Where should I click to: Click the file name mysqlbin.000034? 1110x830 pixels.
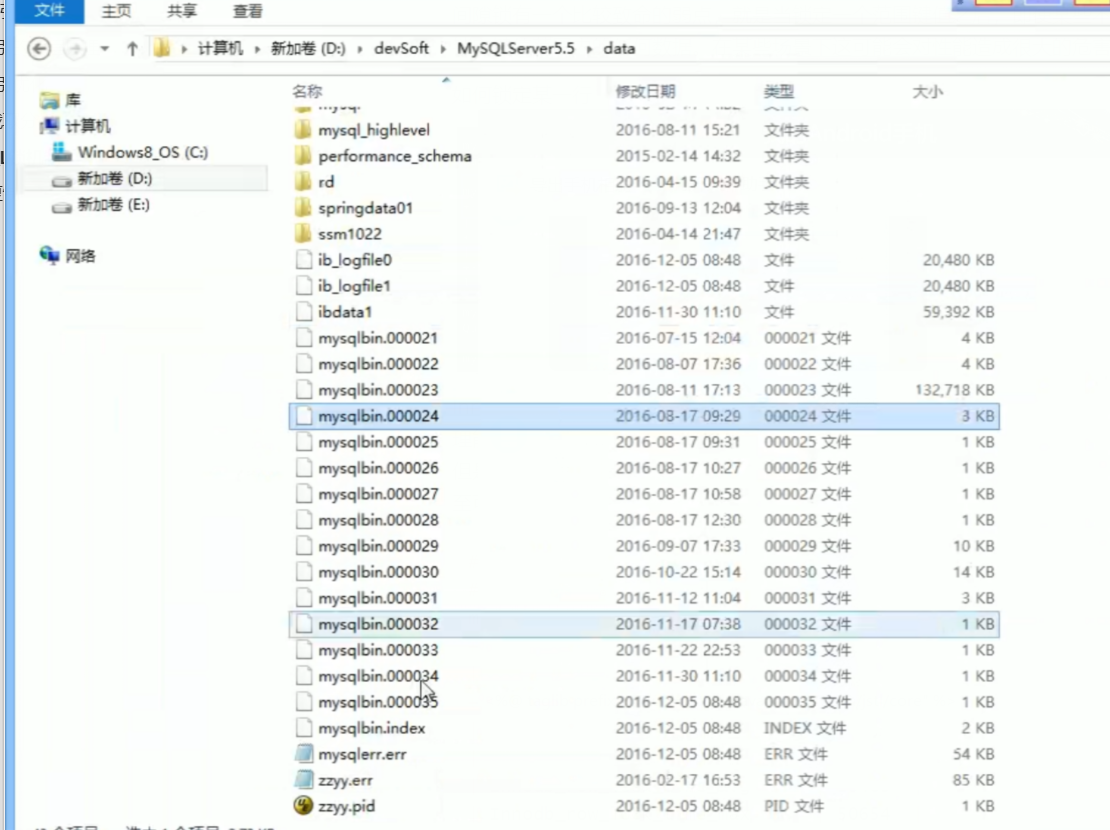coord(378,676)
